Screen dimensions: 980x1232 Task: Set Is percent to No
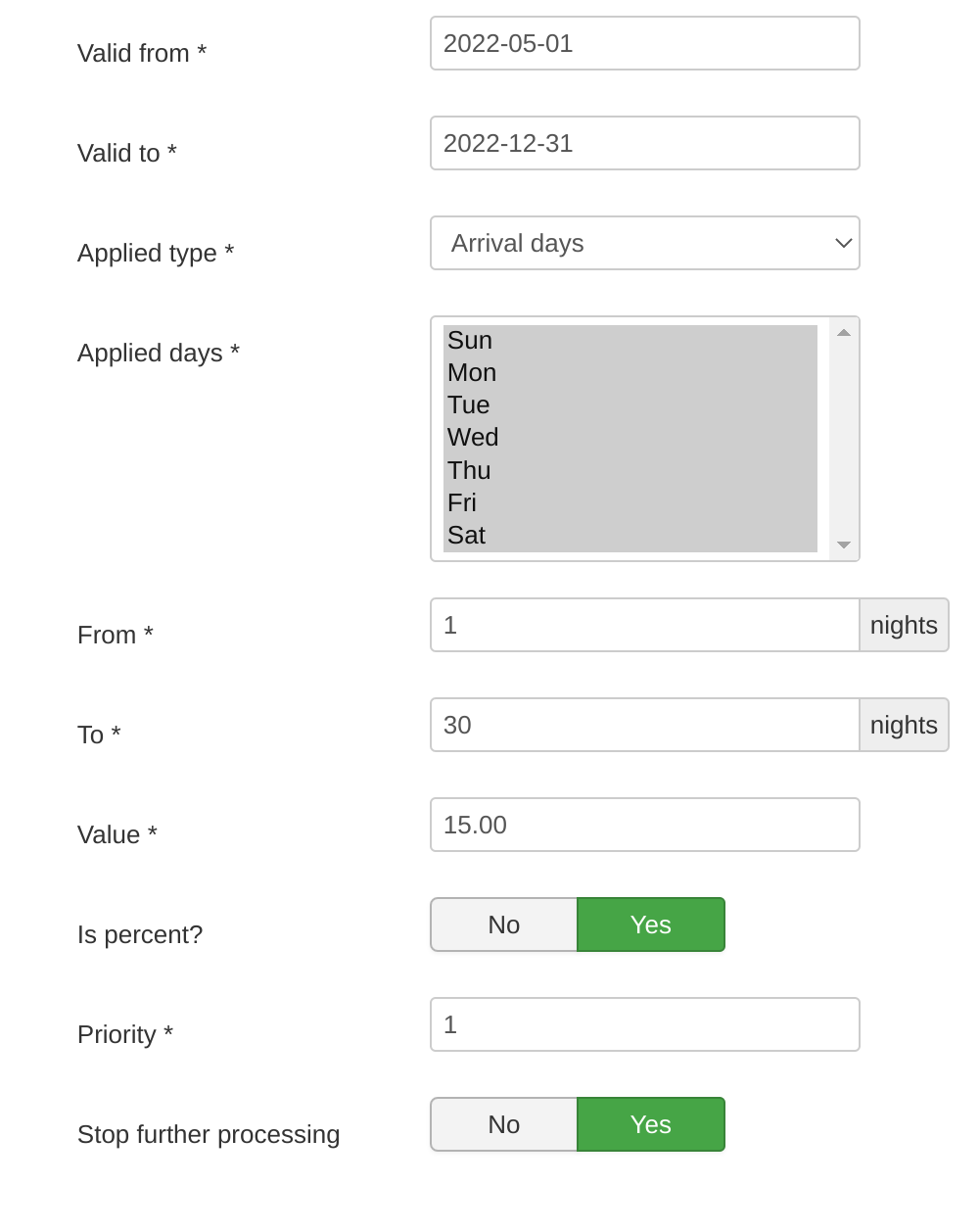tap(504, 924)
